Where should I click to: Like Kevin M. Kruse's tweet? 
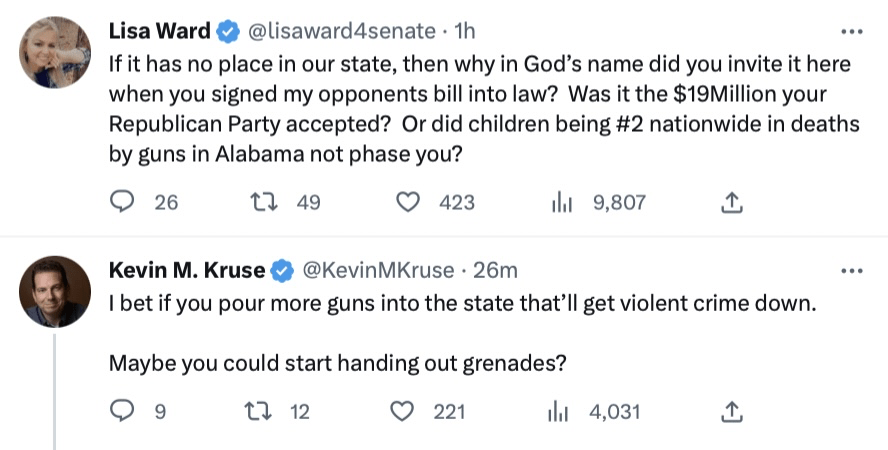click(x=401, y=411)
